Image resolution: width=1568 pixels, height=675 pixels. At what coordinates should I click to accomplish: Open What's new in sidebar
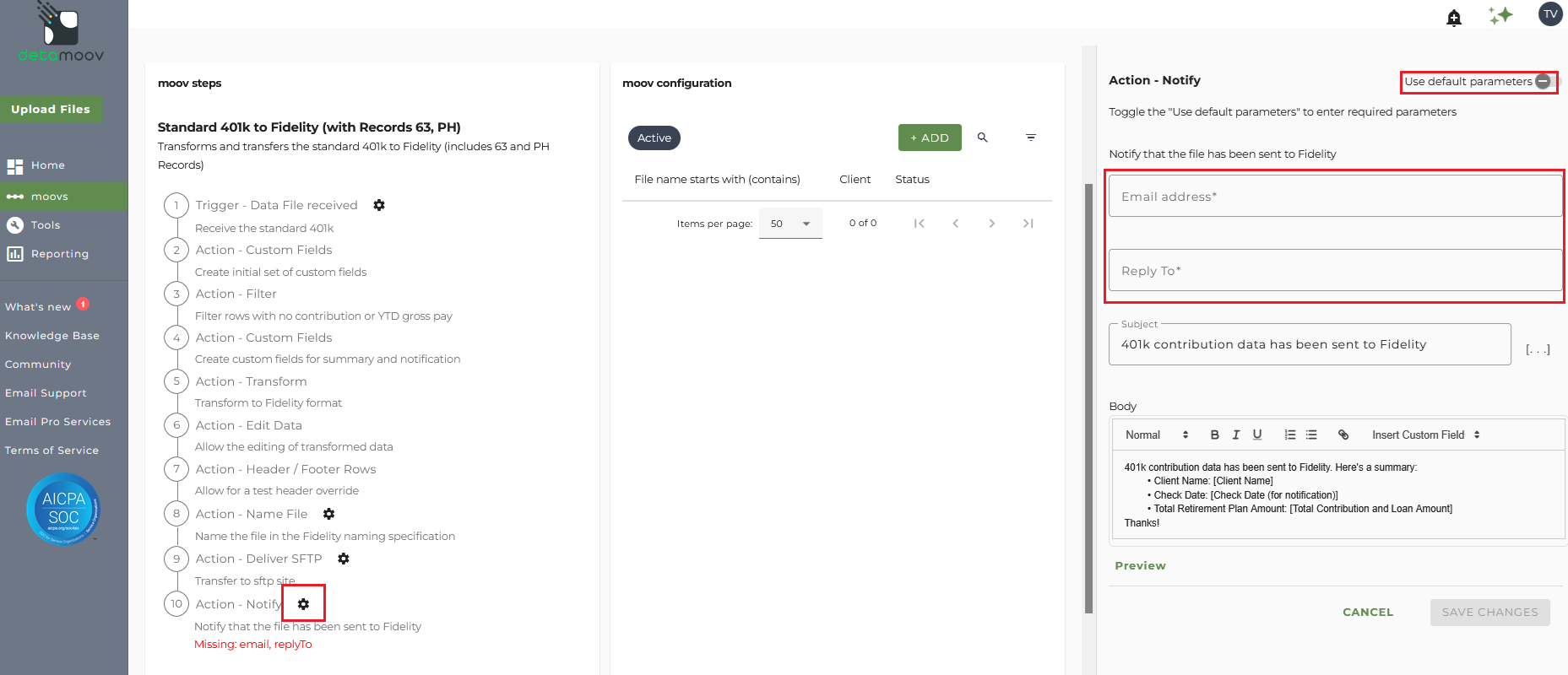pyautogui.click(x=38, y=307)
